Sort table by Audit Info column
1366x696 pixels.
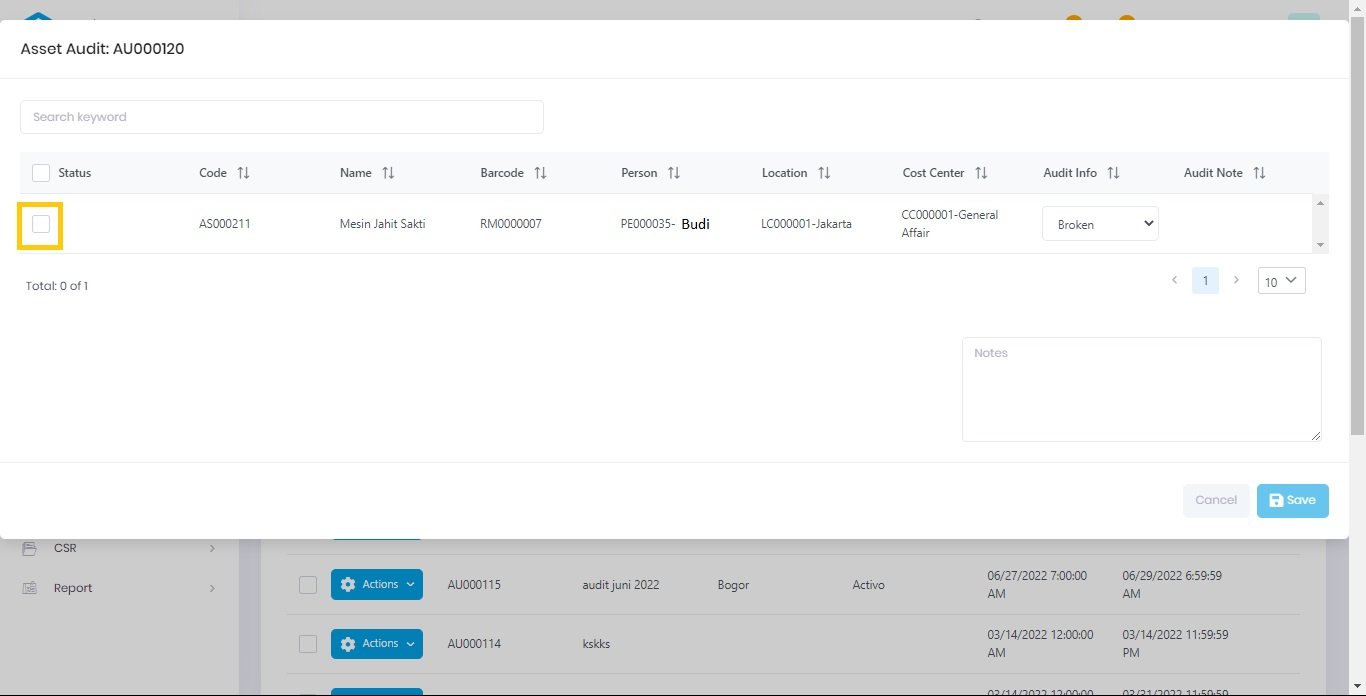click(1113, 173)
